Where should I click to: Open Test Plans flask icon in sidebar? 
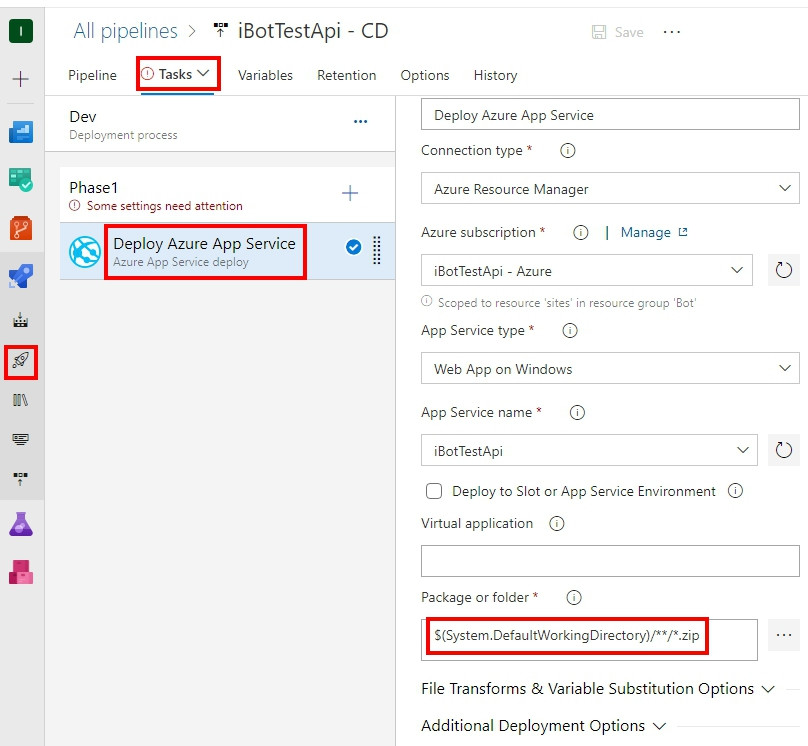21,524
